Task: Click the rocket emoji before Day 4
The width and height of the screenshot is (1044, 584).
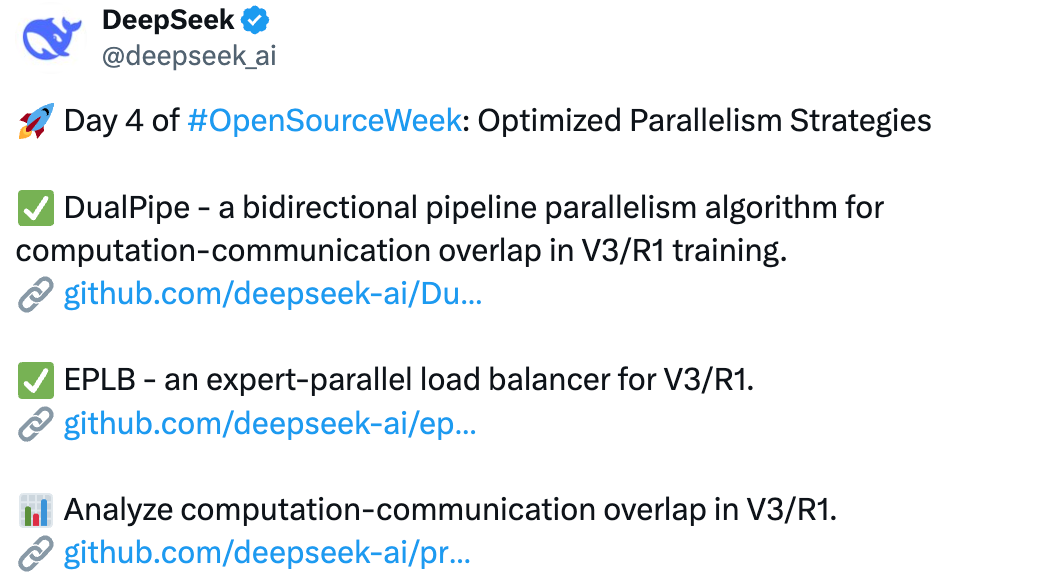Action: point(35,121)
